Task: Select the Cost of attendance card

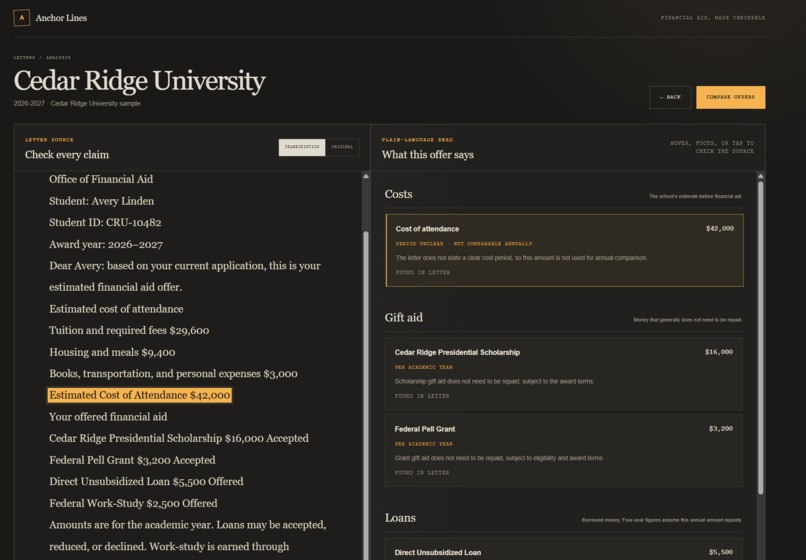Action: coord(564,250)
